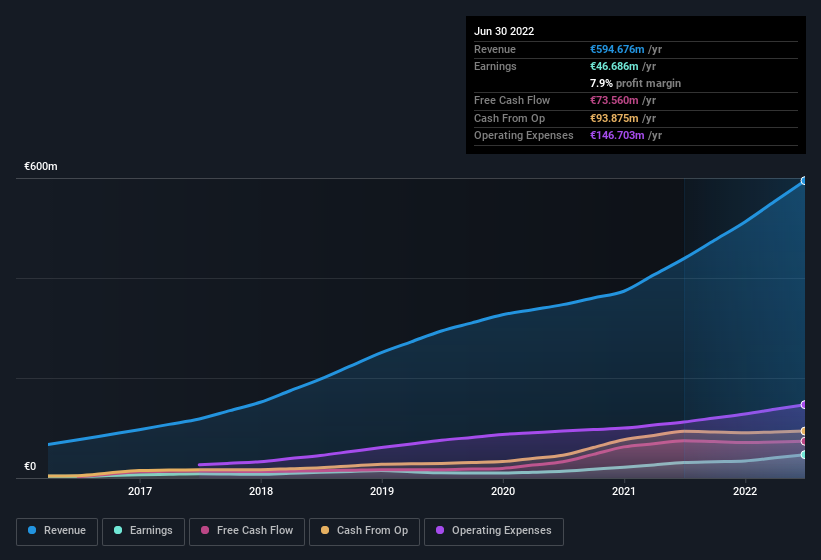Click the Free Cash Flow label in tooltip
Viewport: 821px width, 560px height.
pyautogui.click(x=512, y=100)
